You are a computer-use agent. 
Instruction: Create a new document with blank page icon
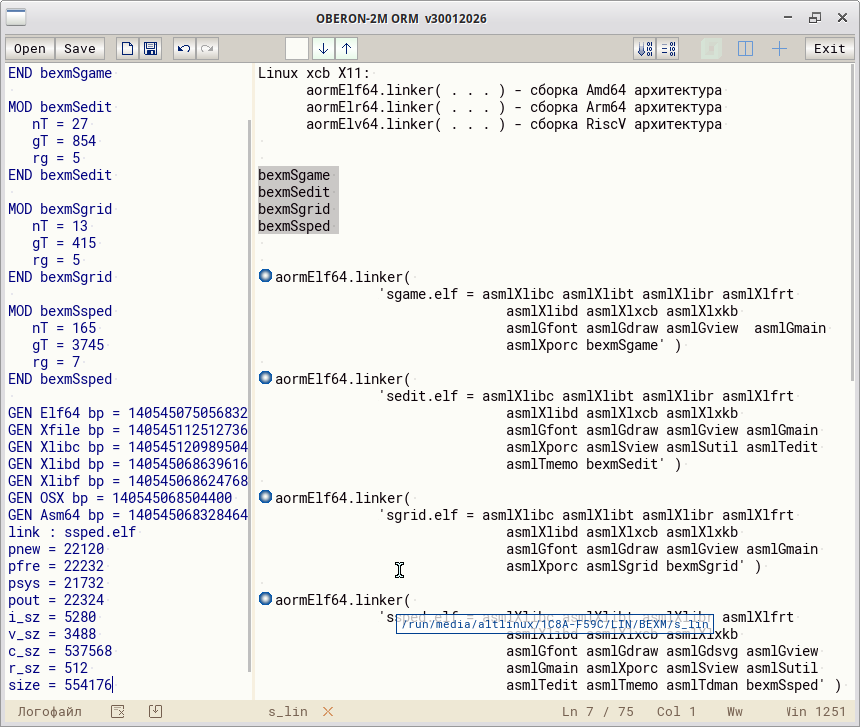click(x=127, y=48)
